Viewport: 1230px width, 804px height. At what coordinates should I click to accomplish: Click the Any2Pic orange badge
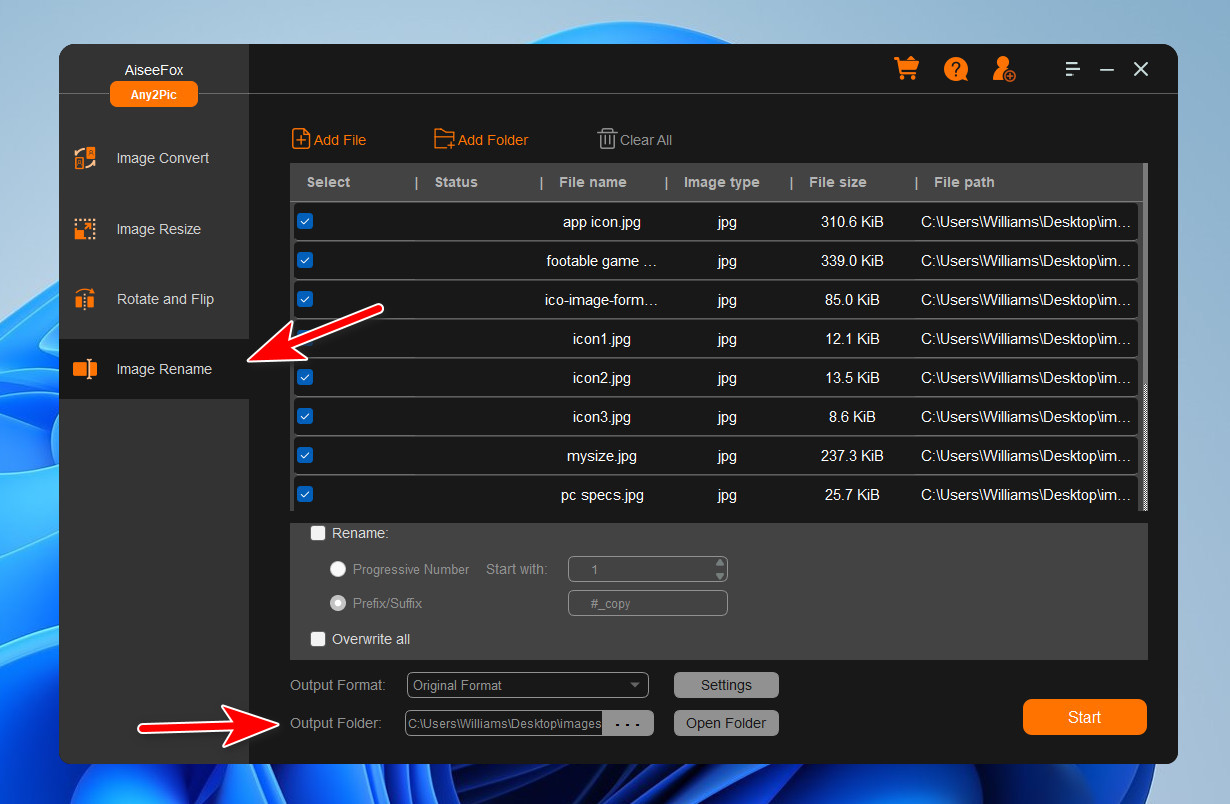coord(154,94)
